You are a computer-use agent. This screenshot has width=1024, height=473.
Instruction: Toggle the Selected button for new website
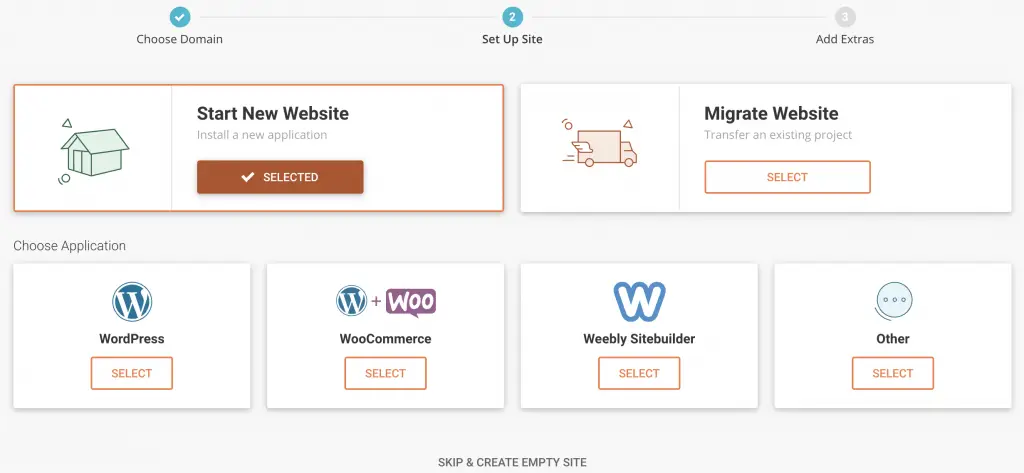tap(280, 177)
